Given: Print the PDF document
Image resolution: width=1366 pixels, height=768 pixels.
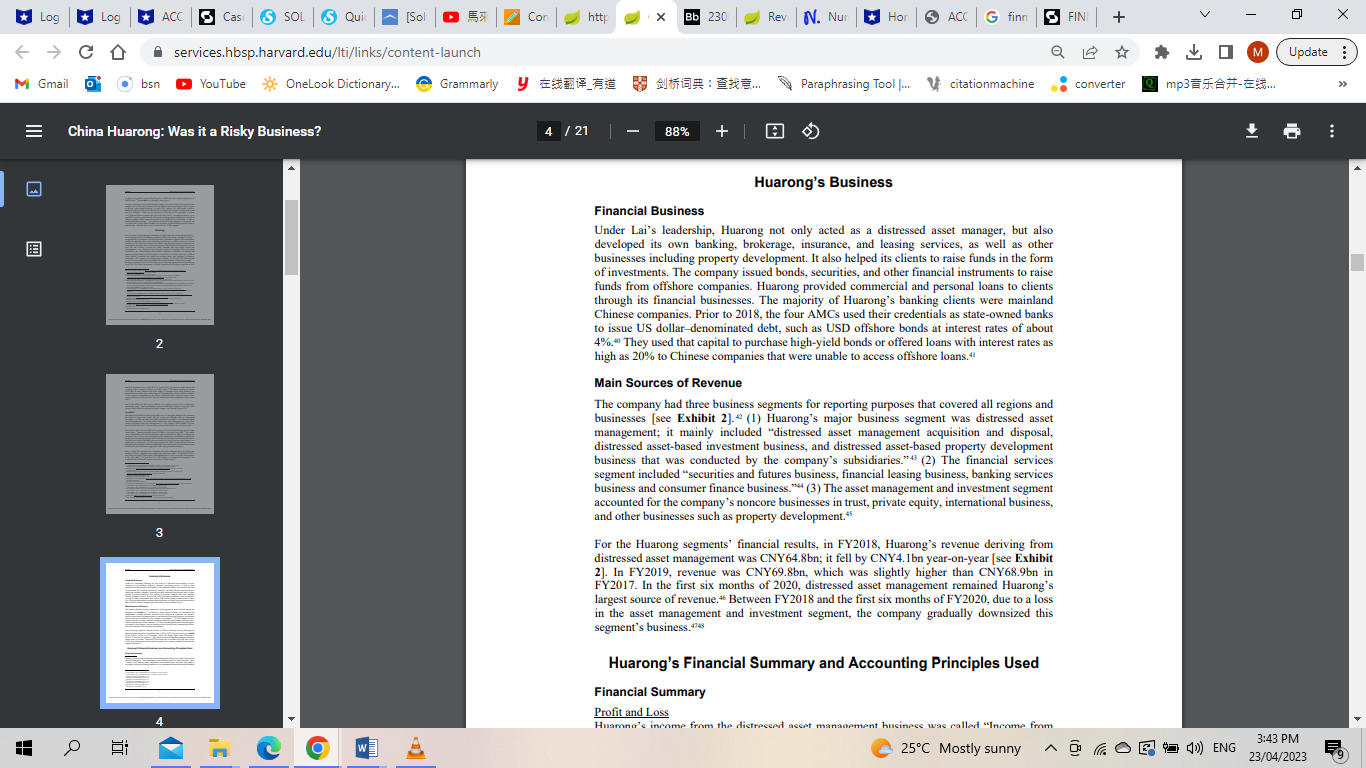Looking at the screenshot, I should [1292, 131].
